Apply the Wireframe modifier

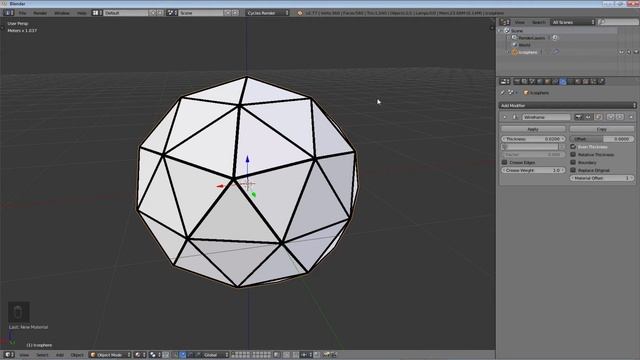[x=533, y=129]
